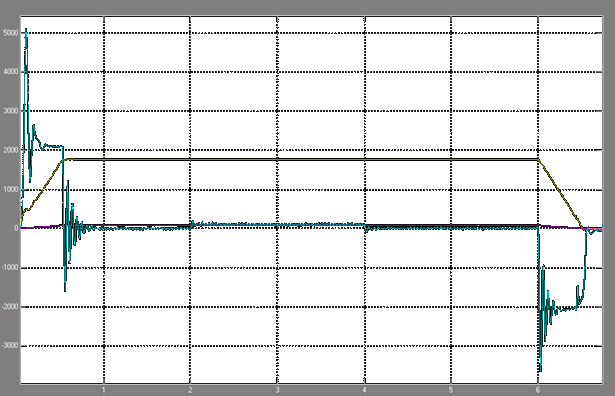This screenshot has width=615, height=396.
Task: Click the y-axis tick label 4000
Action: (x=11, y=72)
